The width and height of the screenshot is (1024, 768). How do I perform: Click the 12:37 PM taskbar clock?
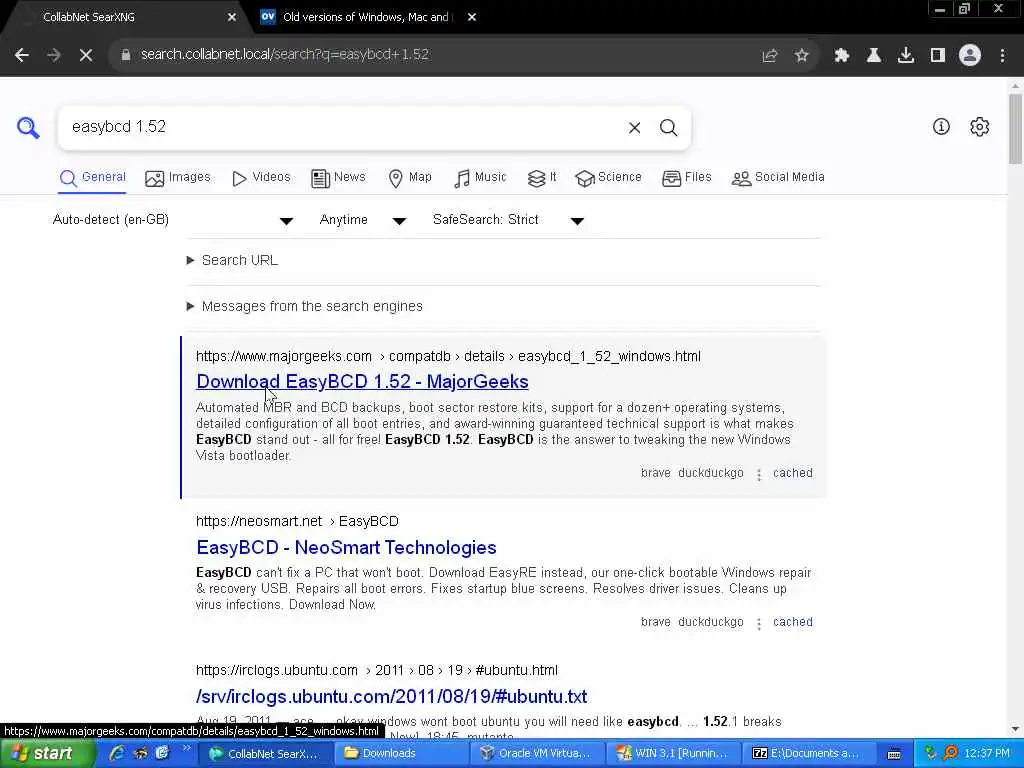[x=987, y=754]
